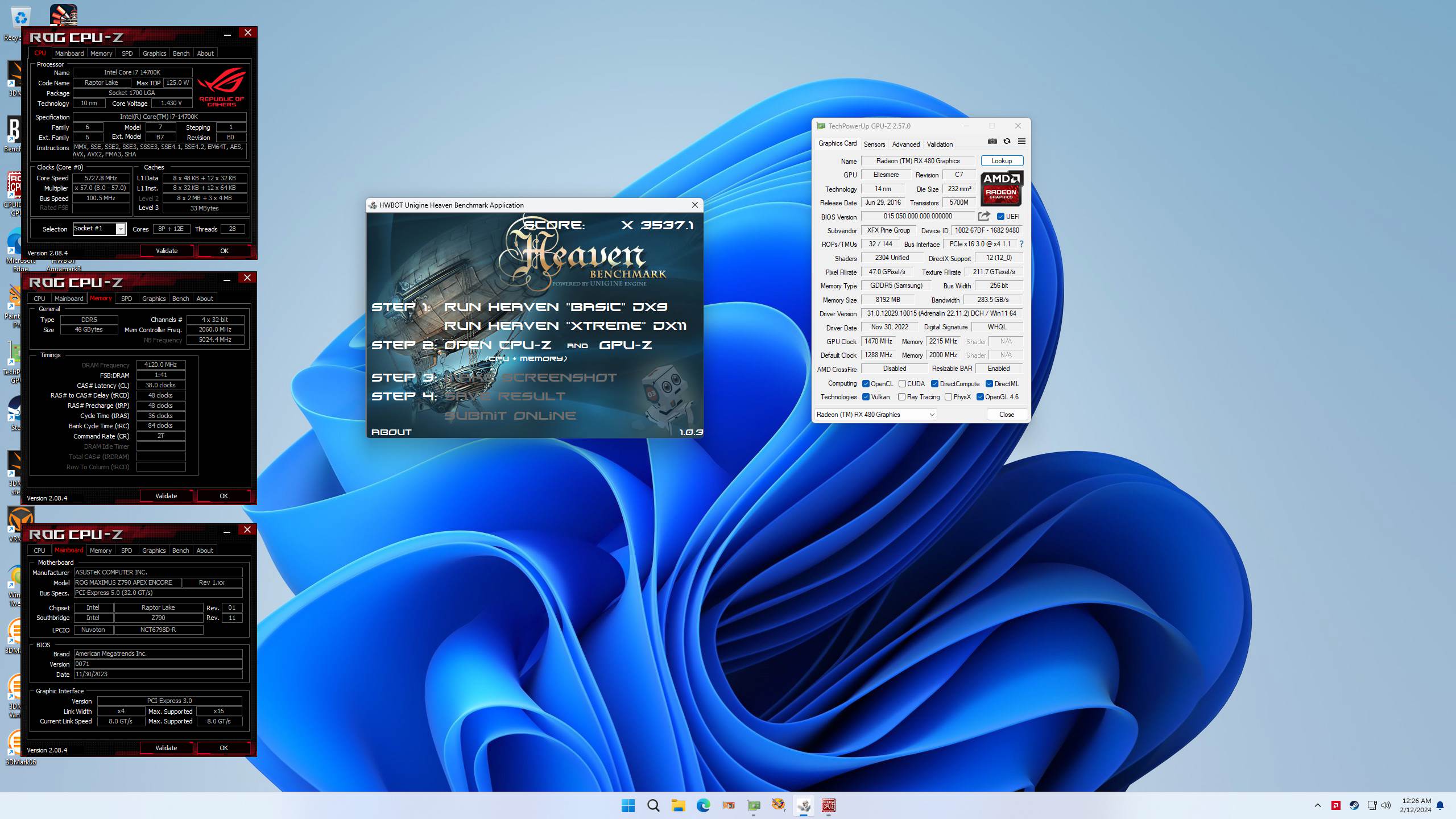This screenshot has height=819, width=1456.
Task: Switch to the Validation tab in GPU-Z
Action: pyautogui.click(x=940, y=144)
